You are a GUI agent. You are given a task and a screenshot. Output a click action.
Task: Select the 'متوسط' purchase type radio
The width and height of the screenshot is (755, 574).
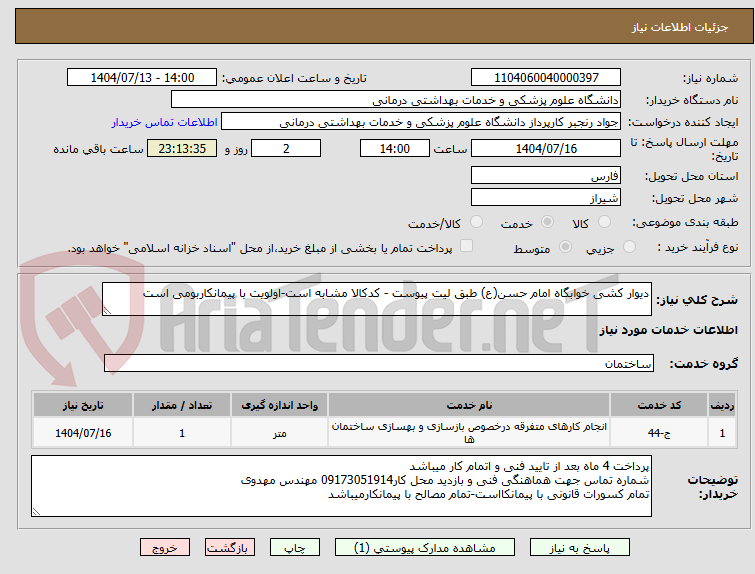click(x=565, y=247)
